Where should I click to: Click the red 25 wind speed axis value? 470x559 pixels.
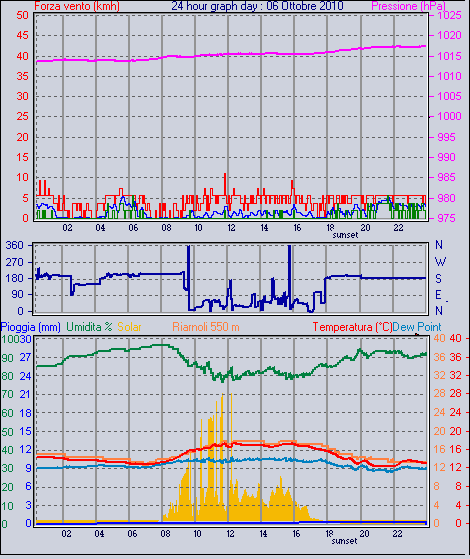(22, 116)
